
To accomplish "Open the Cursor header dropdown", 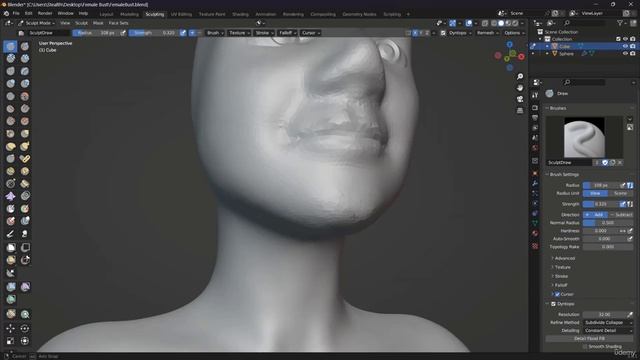I will (311, 33).
